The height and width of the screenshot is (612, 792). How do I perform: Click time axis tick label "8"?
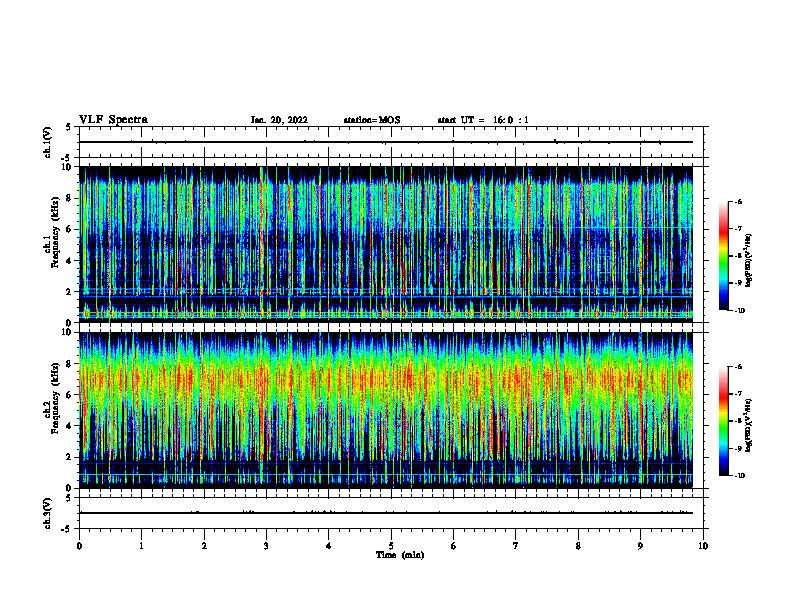coord(578,546)
